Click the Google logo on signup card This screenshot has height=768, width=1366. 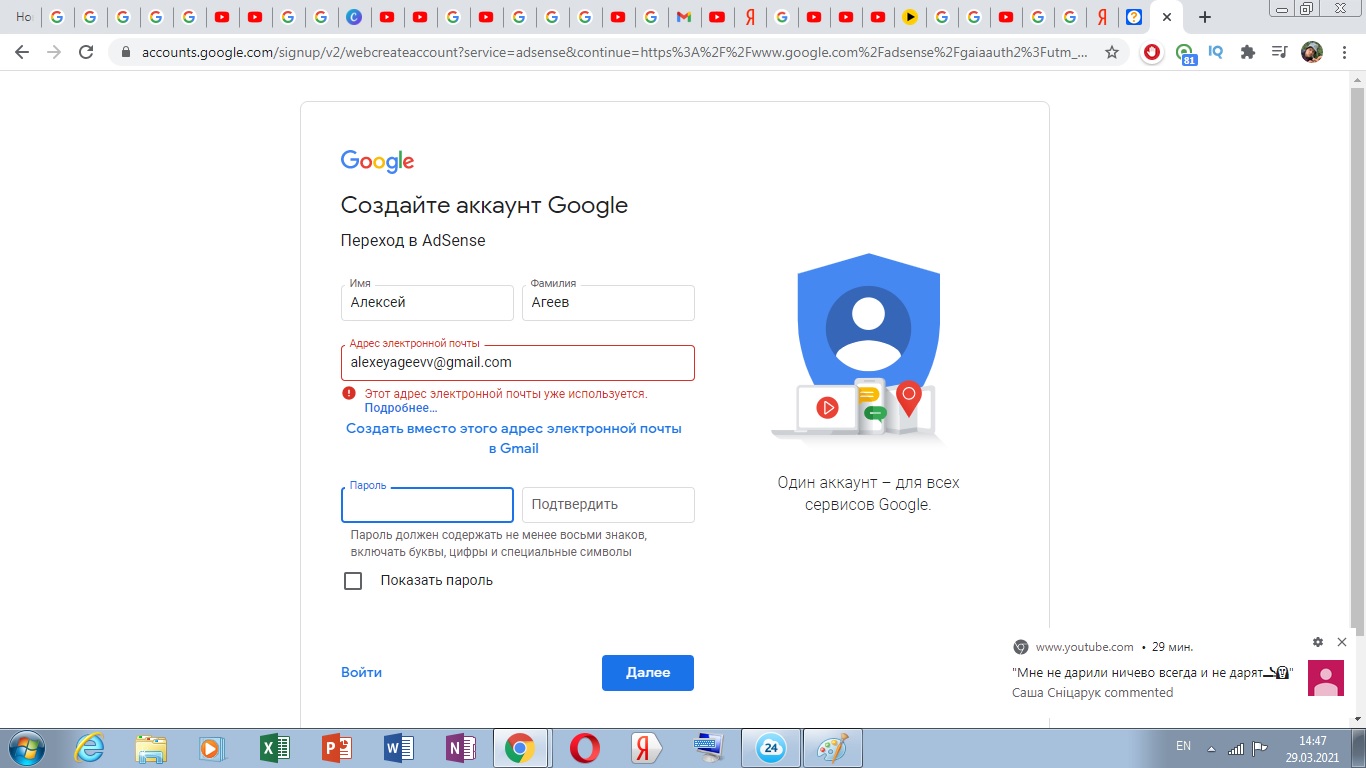point(377,161)
